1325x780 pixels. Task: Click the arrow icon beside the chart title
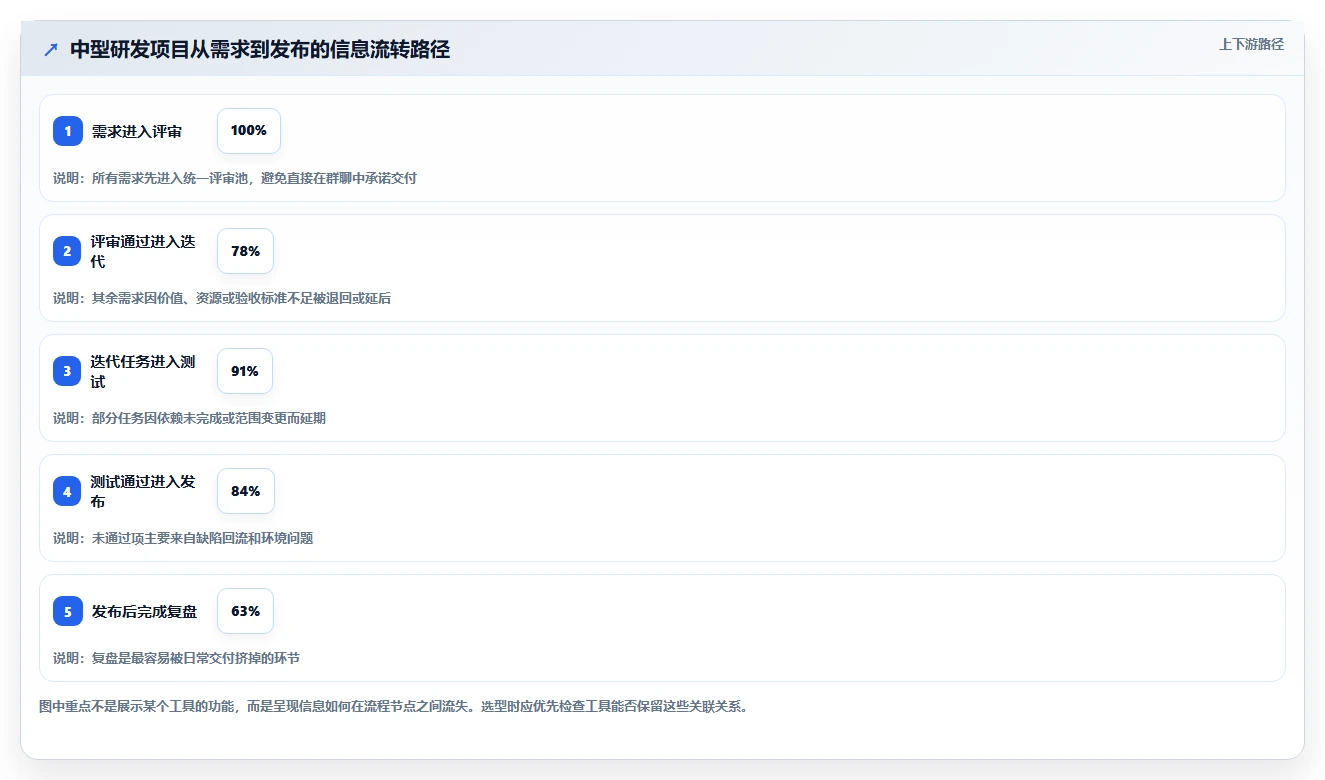tap(51, 50)
